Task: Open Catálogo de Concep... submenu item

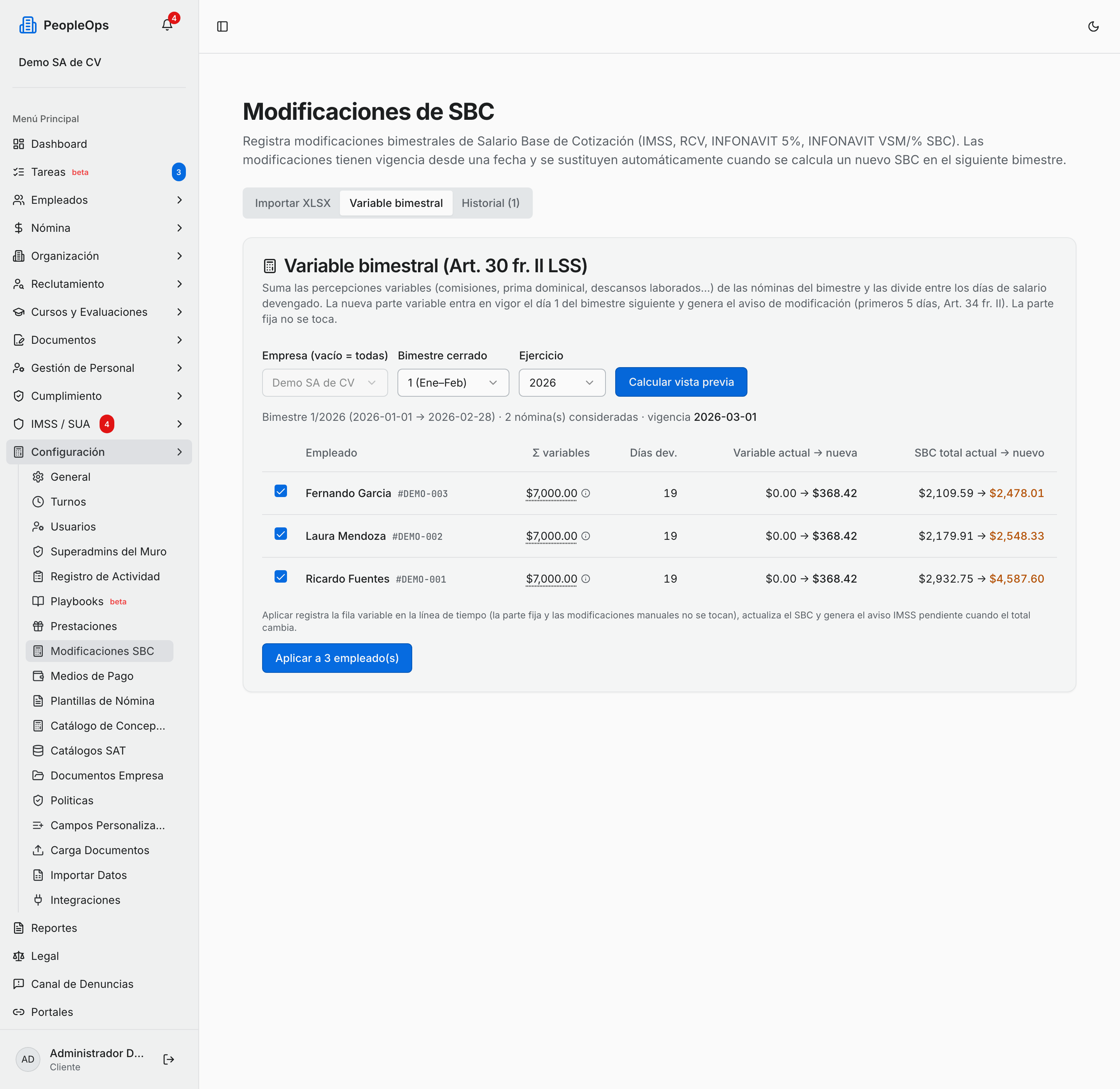Action: point(100,726)
